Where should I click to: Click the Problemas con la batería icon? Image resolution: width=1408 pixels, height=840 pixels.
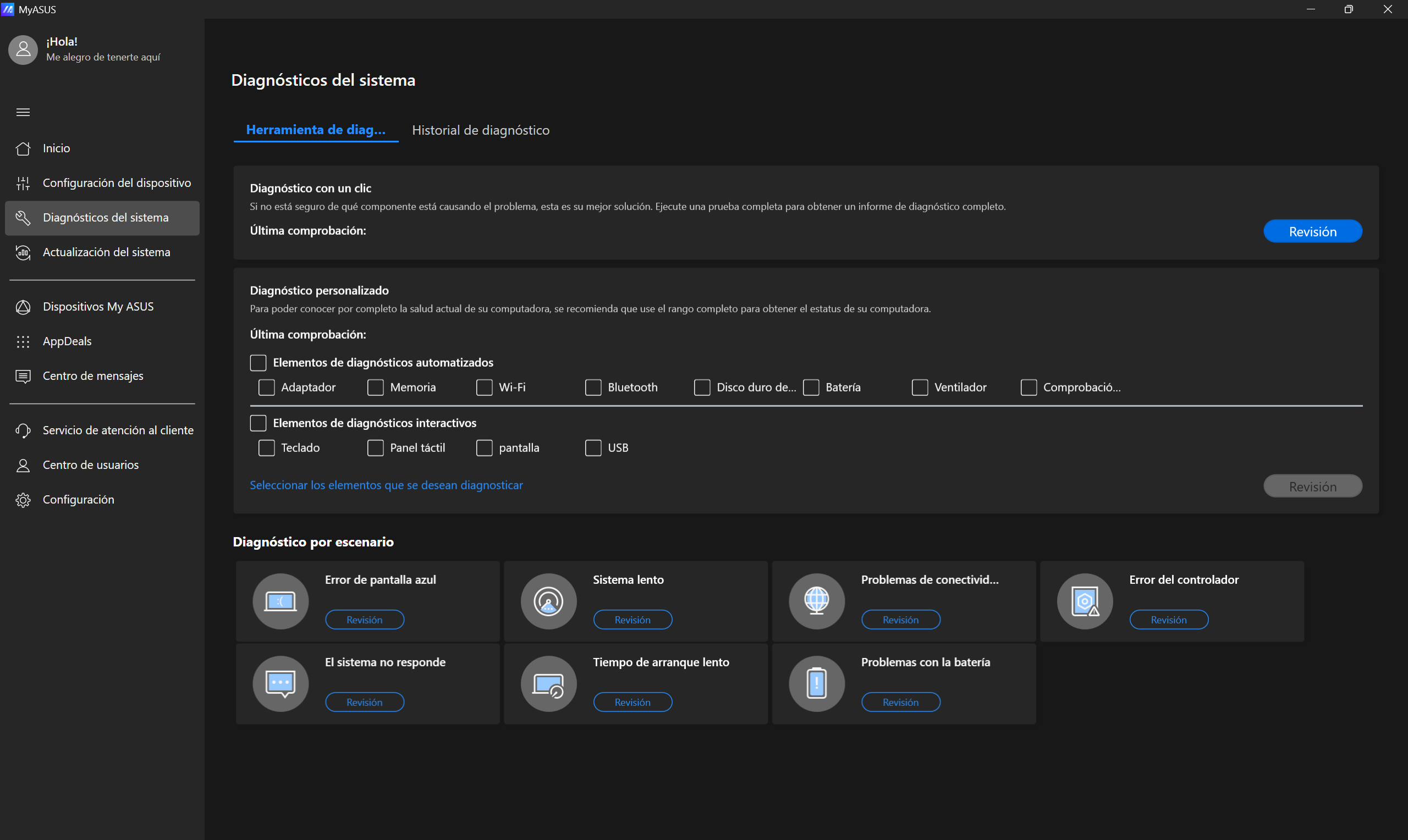tap(816, 684)
